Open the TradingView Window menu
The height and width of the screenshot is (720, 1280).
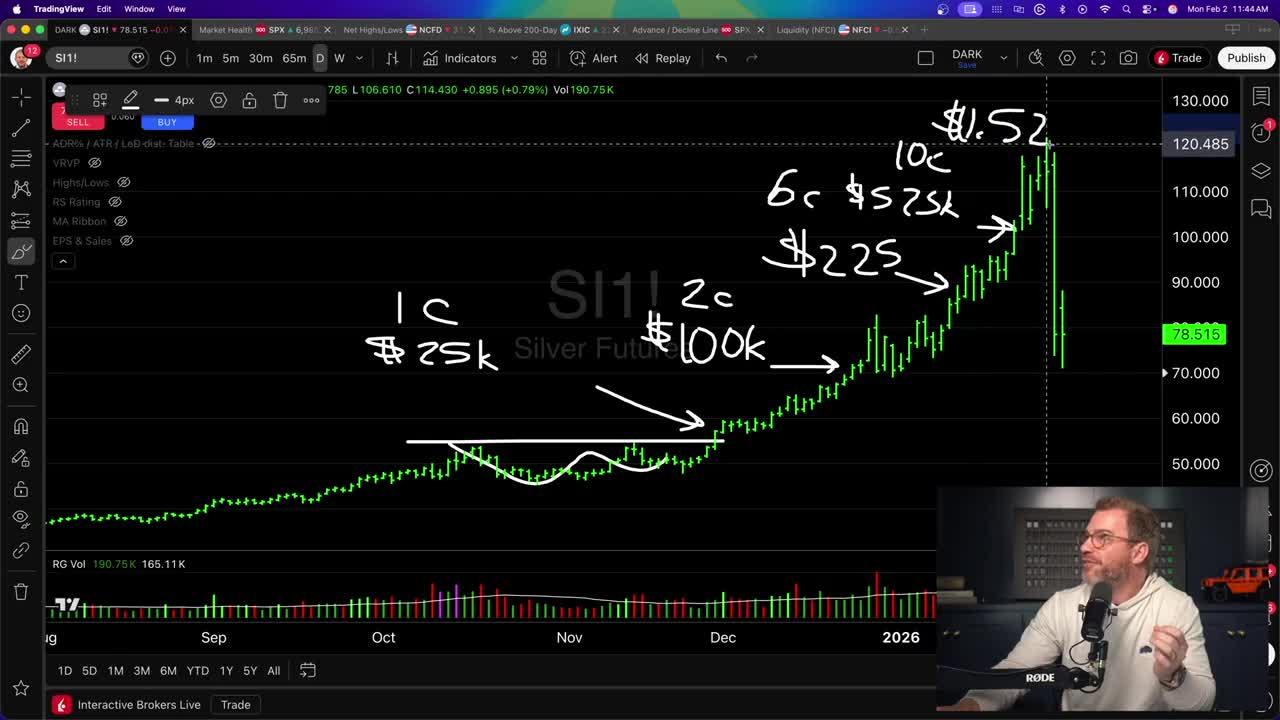139,8
